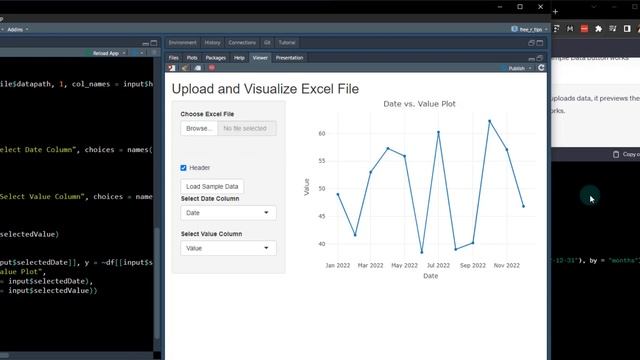Click the No file selected field
This screenshot has height=360, width=640.
[247, 128]
